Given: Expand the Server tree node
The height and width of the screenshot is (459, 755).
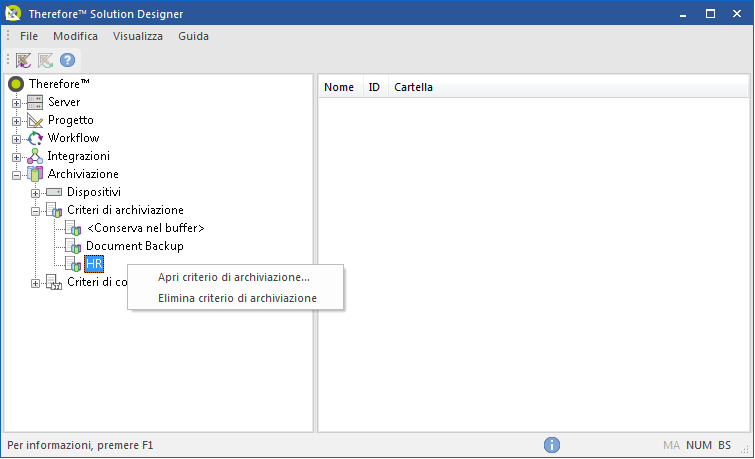Looking at the screenshot, I should click(16, 103).
